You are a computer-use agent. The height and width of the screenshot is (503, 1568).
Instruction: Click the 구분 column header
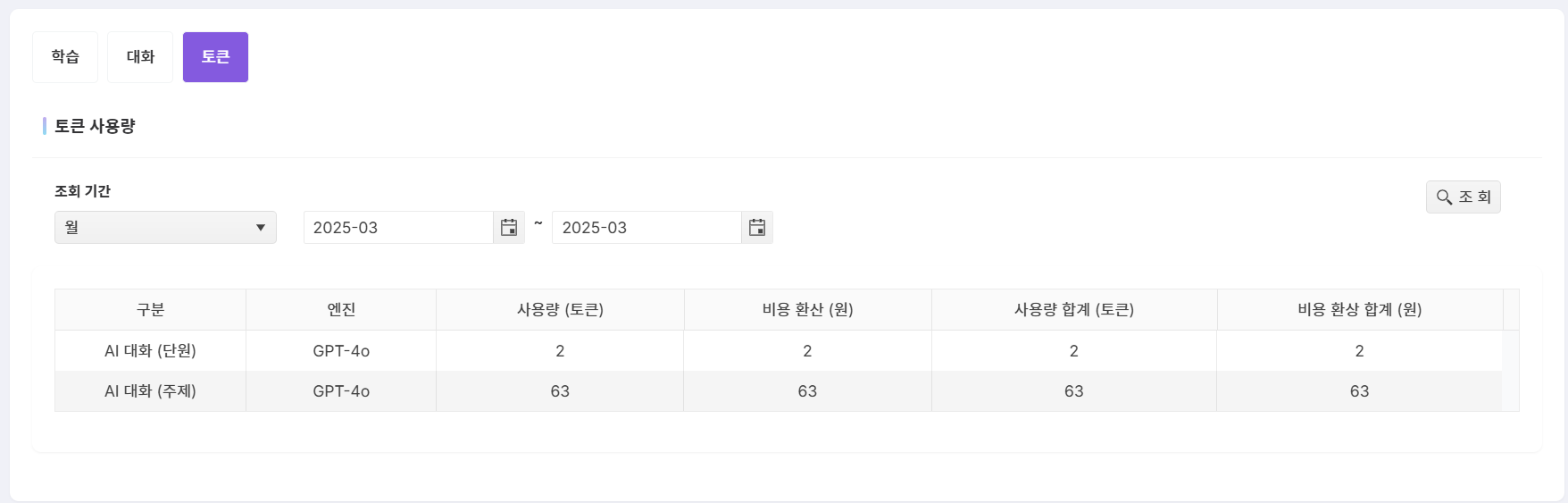tap(150, 310)
